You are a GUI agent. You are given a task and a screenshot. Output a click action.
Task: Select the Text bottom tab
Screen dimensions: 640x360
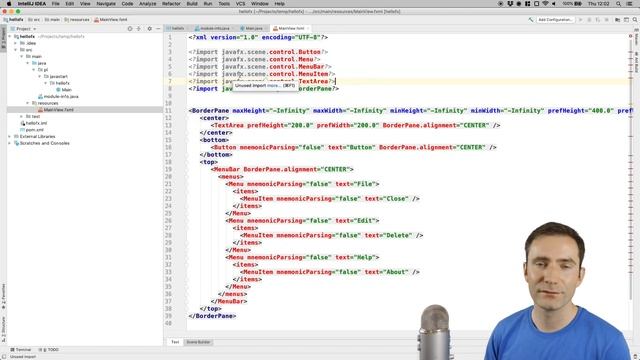click(x=175, y=342)
